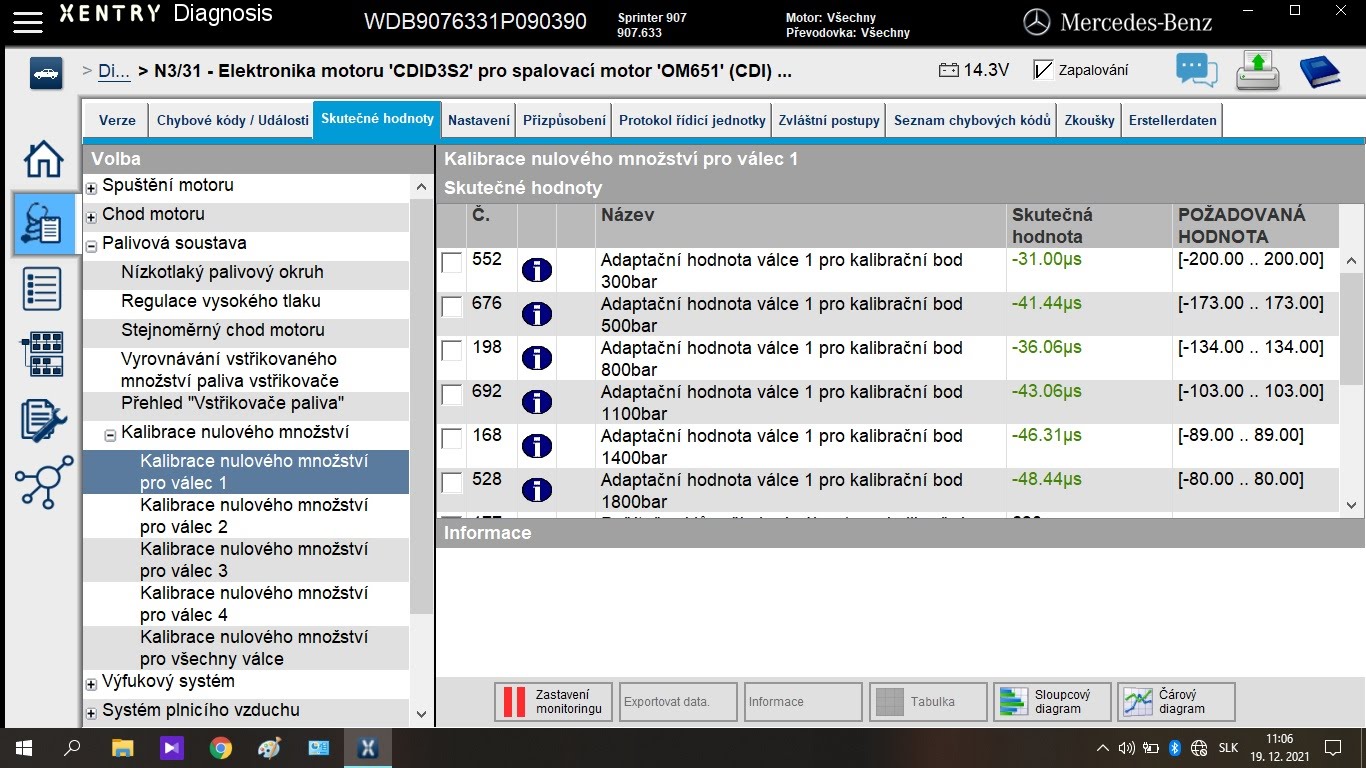Image resolution: width=1366 pixels, height=768 pixels.
Task: Check the box for row 528
Action: (x=452, y=483)
